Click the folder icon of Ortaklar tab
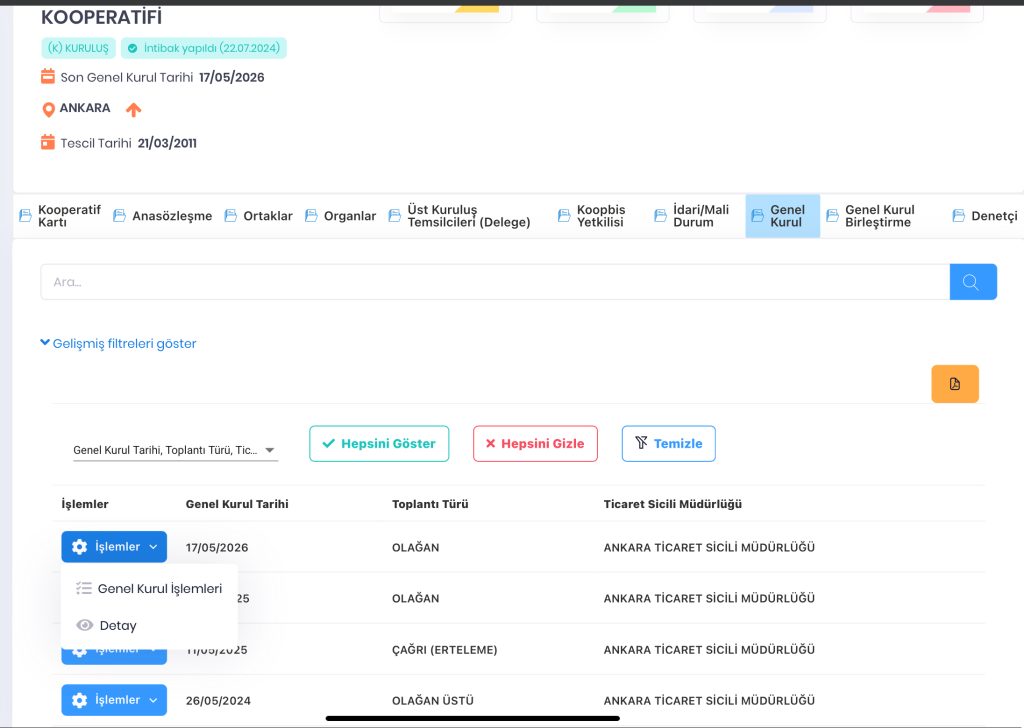 click(x=231, y=215)
